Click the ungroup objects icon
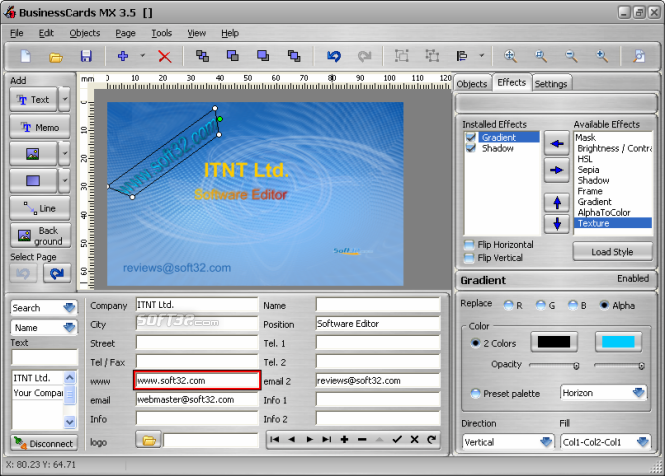Image resolution: width=665 pixels, height=476 pixels. click(x=432, y=56)
